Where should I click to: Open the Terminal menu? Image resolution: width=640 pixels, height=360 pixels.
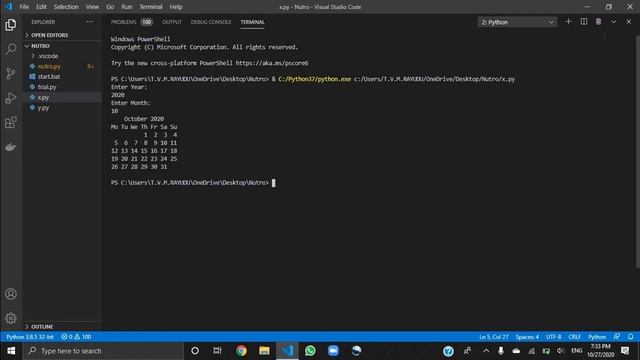point(151,7)
